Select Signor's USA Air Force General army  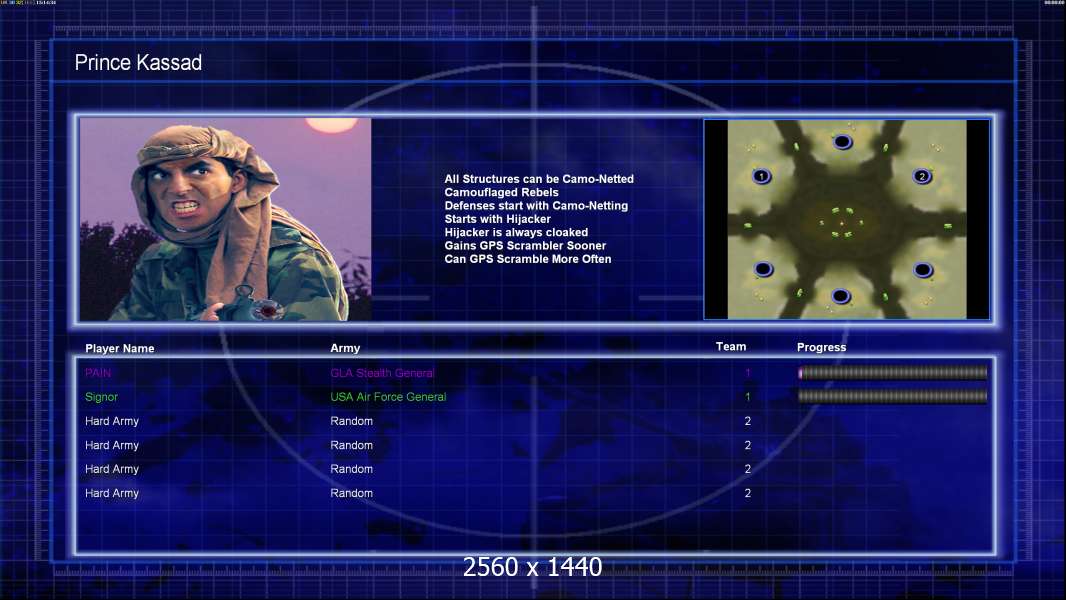388,397
